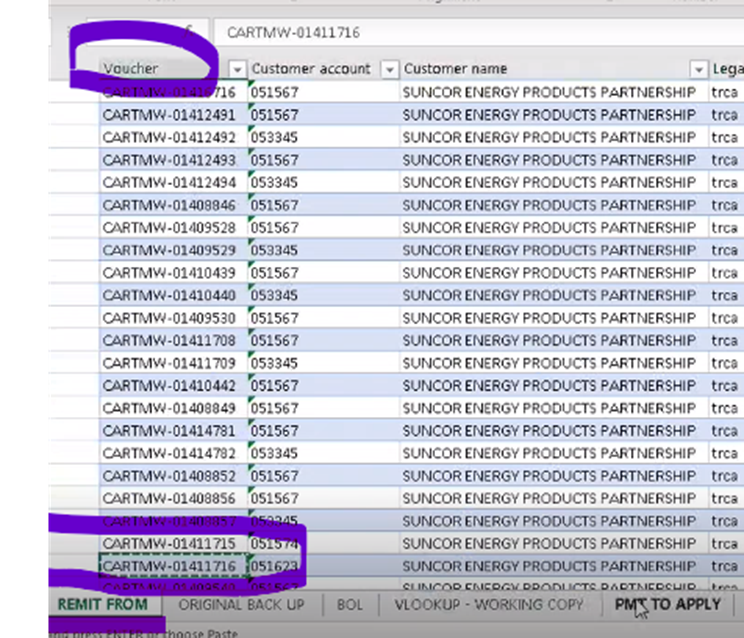Click the trca cell in the CARTMW-01414781 row

(x=726, y=431)
